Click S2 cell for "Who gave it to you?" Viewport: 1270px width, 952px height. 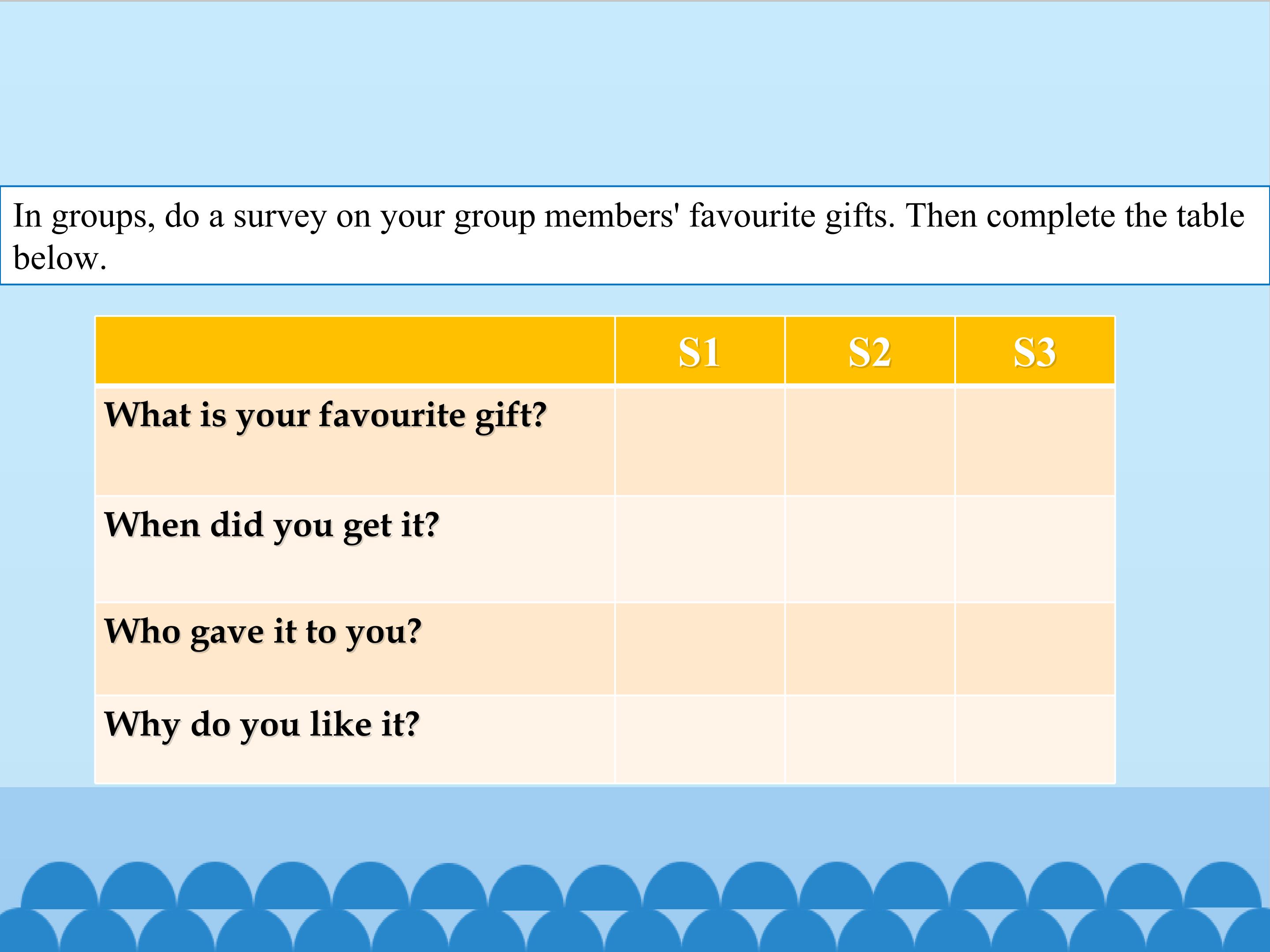click(869, 649)
